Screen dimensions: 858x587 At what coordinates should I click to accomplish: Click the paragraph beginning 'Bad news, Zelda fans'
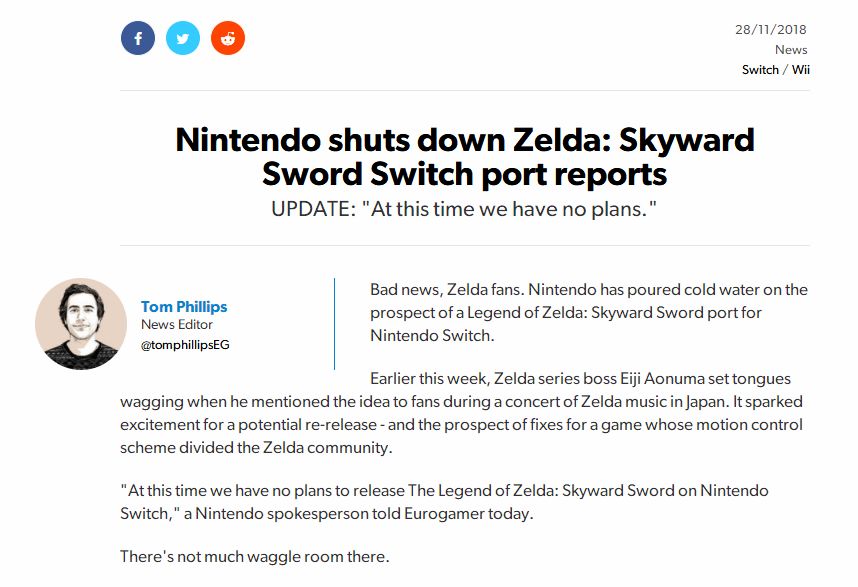point(589,312)
